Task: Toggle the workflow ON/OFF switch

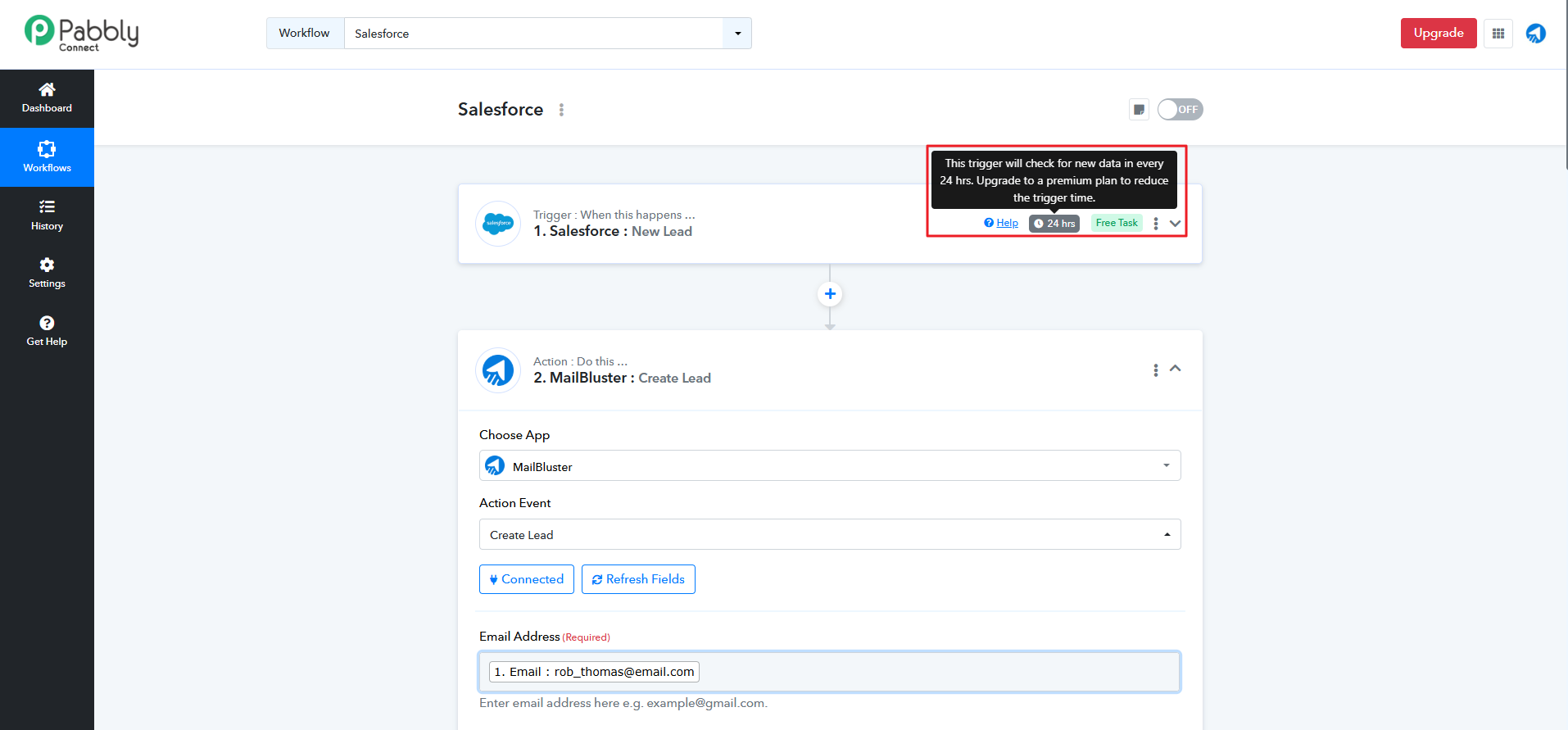Action: 1180,110
